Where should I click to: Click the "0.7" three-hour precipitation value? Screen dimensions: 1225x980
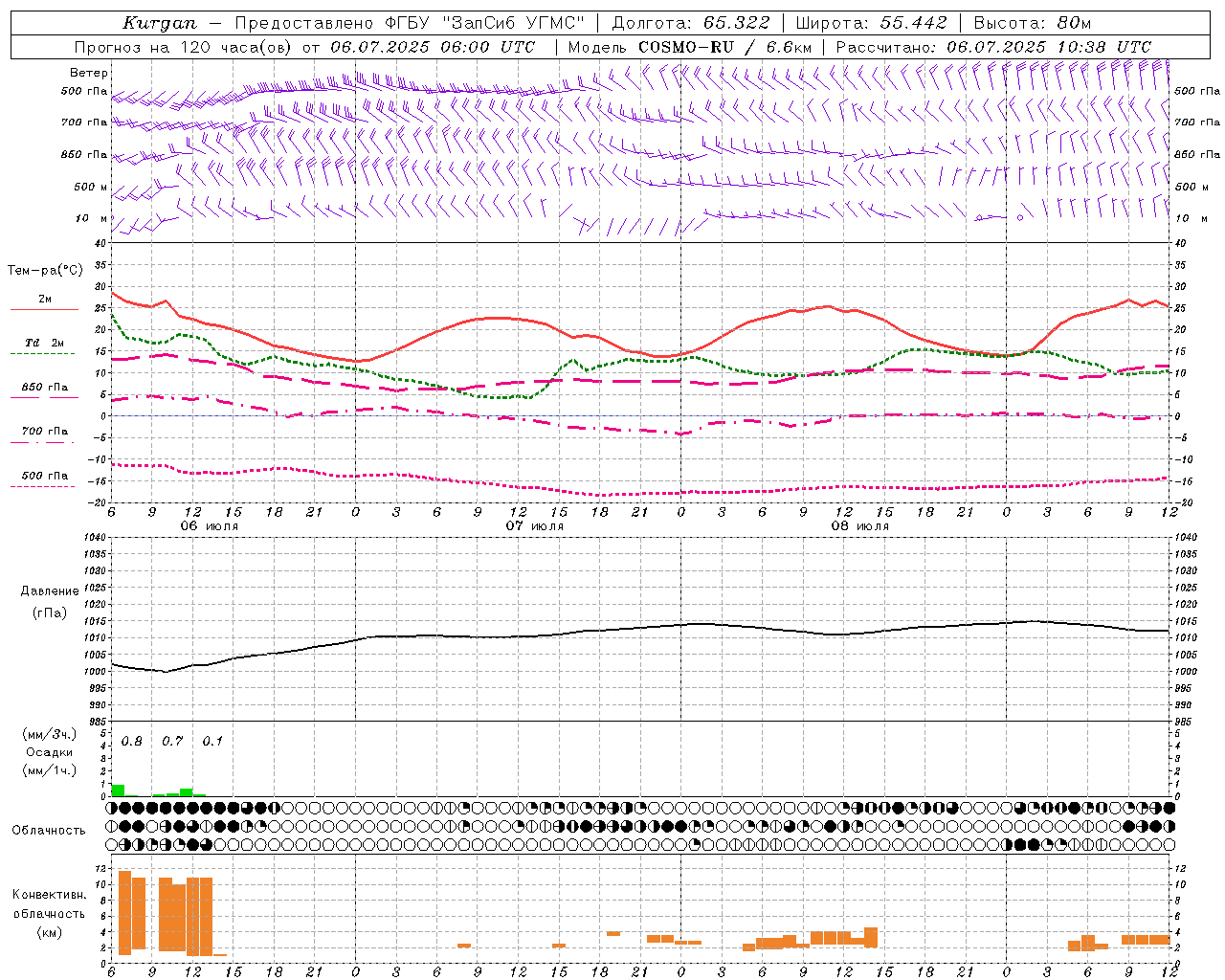(x=171, y=742)
